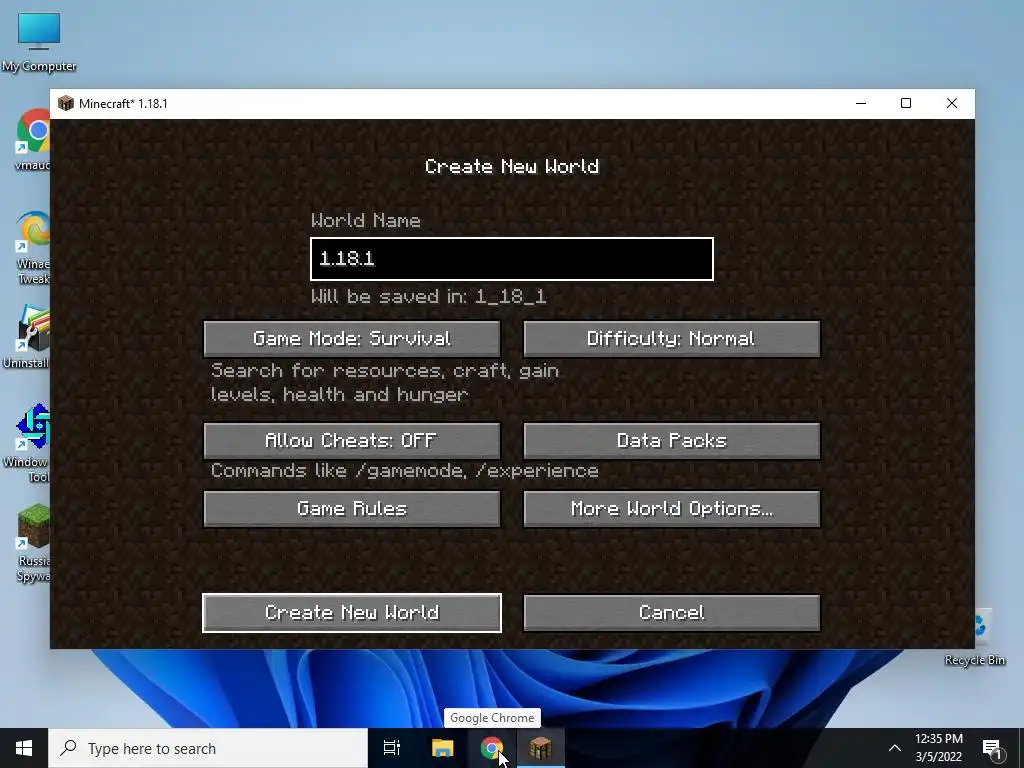Image resolution: width=1024 pixels, height=768 pixels.
Task: Show hidden system tray icons
Action: [x=895, y=748]
